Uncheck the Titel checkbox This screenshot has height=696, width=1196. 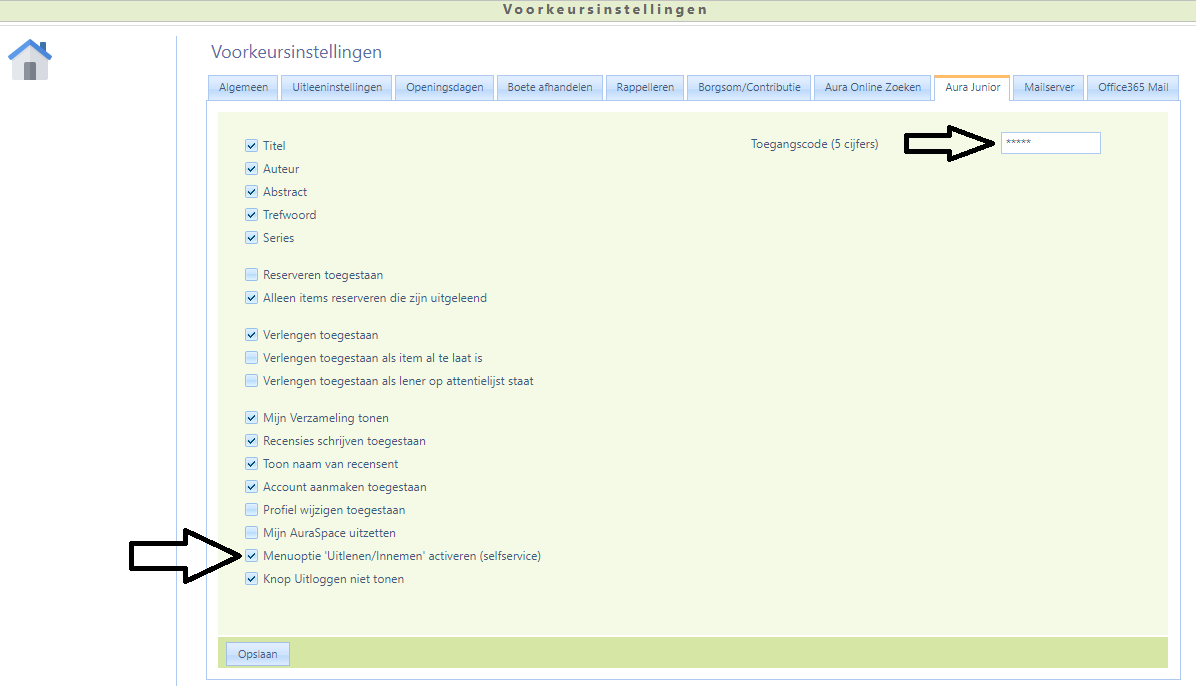[251, 146]
